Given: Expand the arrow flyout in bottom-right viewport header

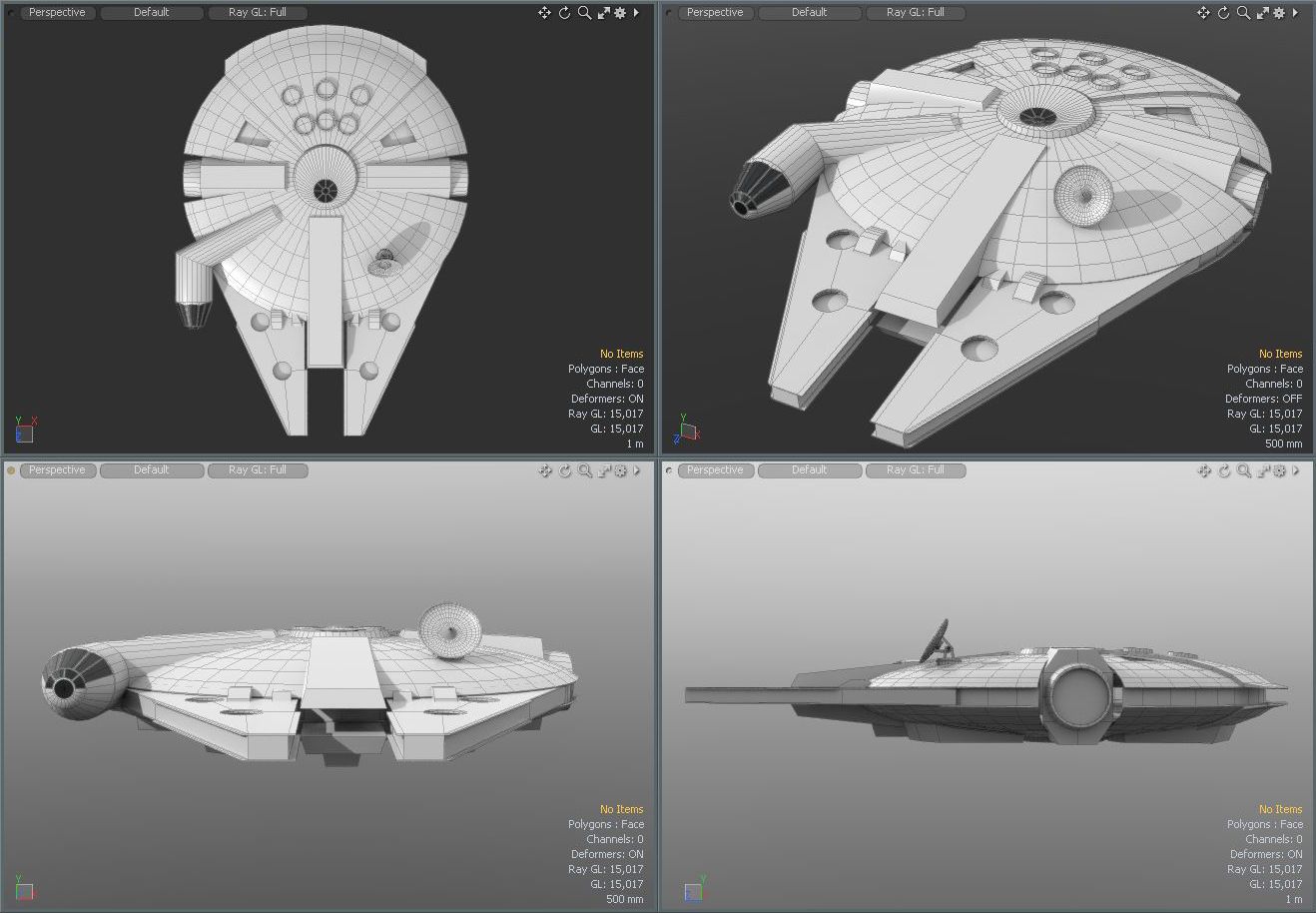Looking at the screenshot, I should [1296, 470].
